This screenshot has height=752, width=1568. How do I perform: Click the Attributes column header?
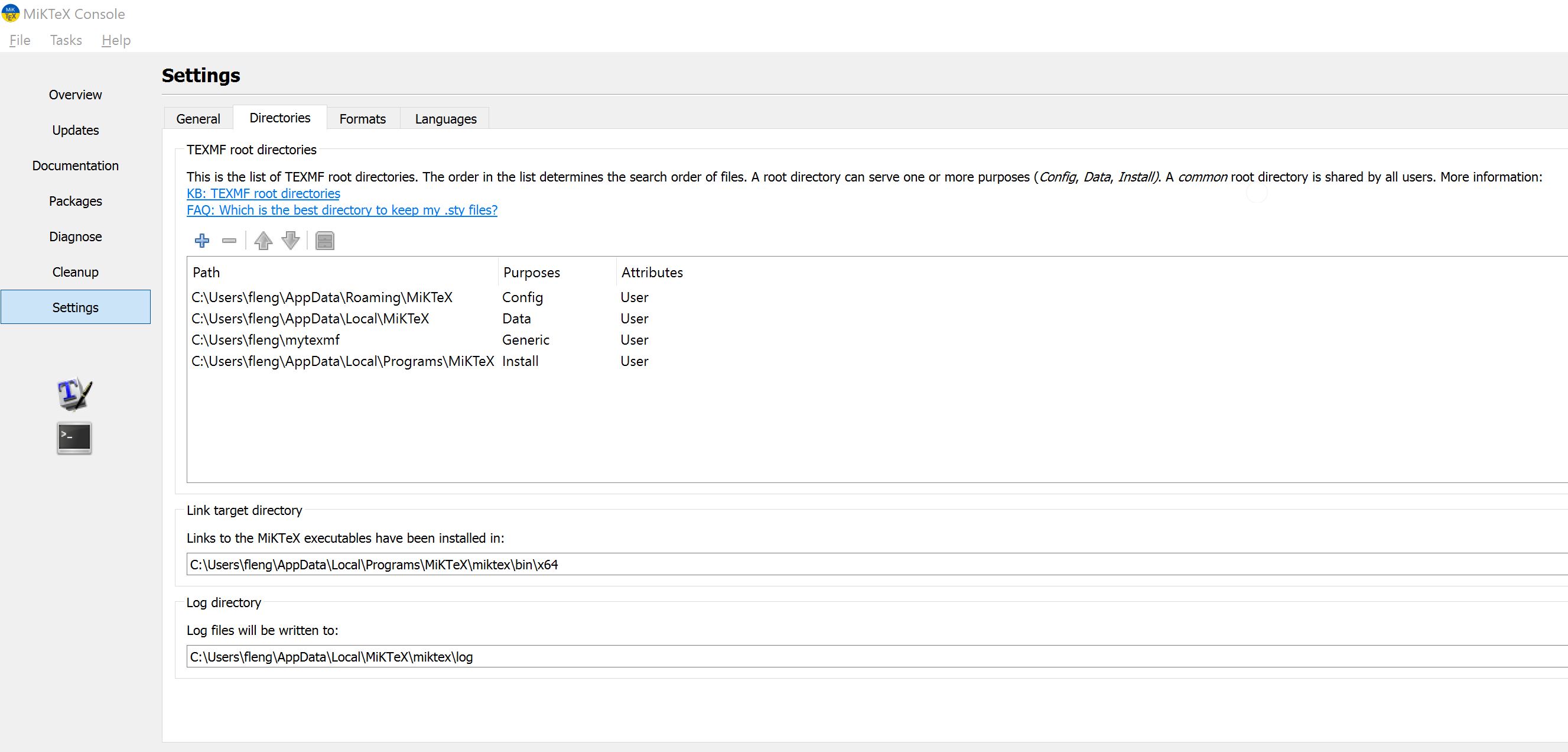[x=652, y=272]
